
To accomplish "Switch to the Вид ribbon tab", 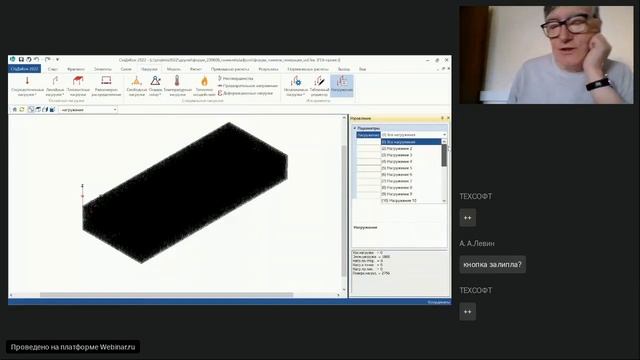I will (x=362, y=69).
